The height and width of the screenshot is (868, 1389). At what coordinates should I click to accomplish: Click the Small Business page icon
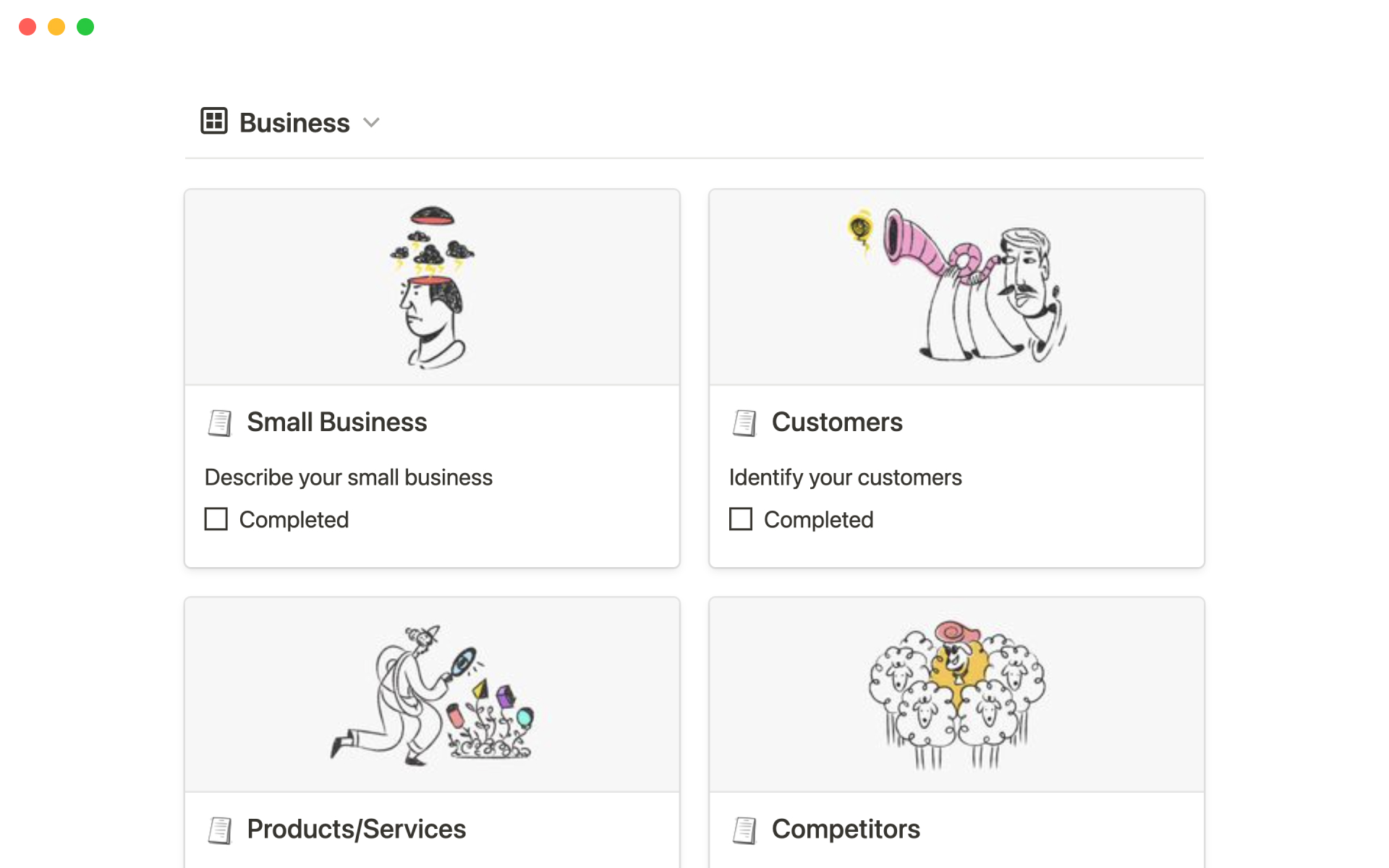click(x=220, y=423)
